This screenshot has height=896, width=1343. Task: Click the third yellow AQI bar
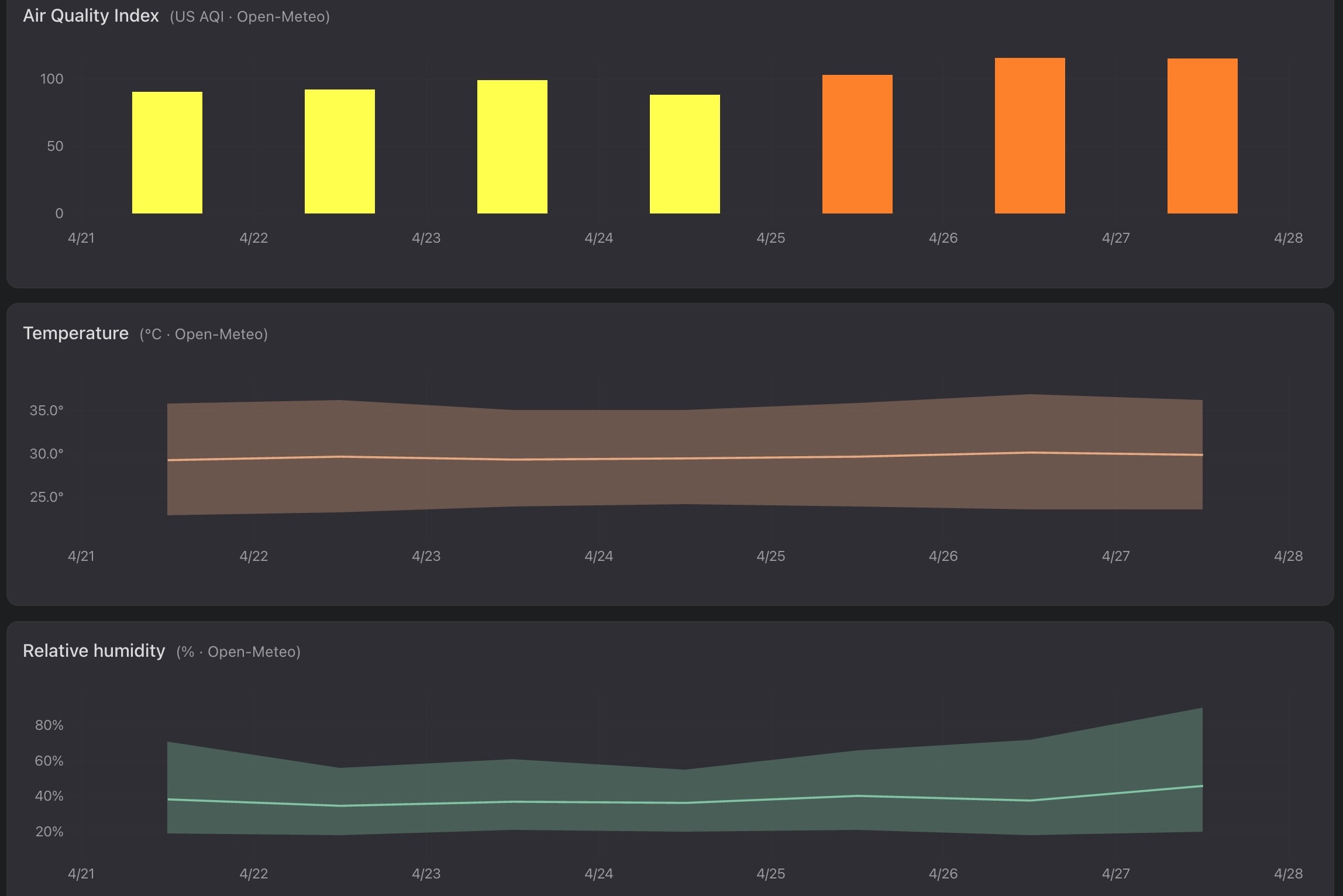(x=512, y=147)
